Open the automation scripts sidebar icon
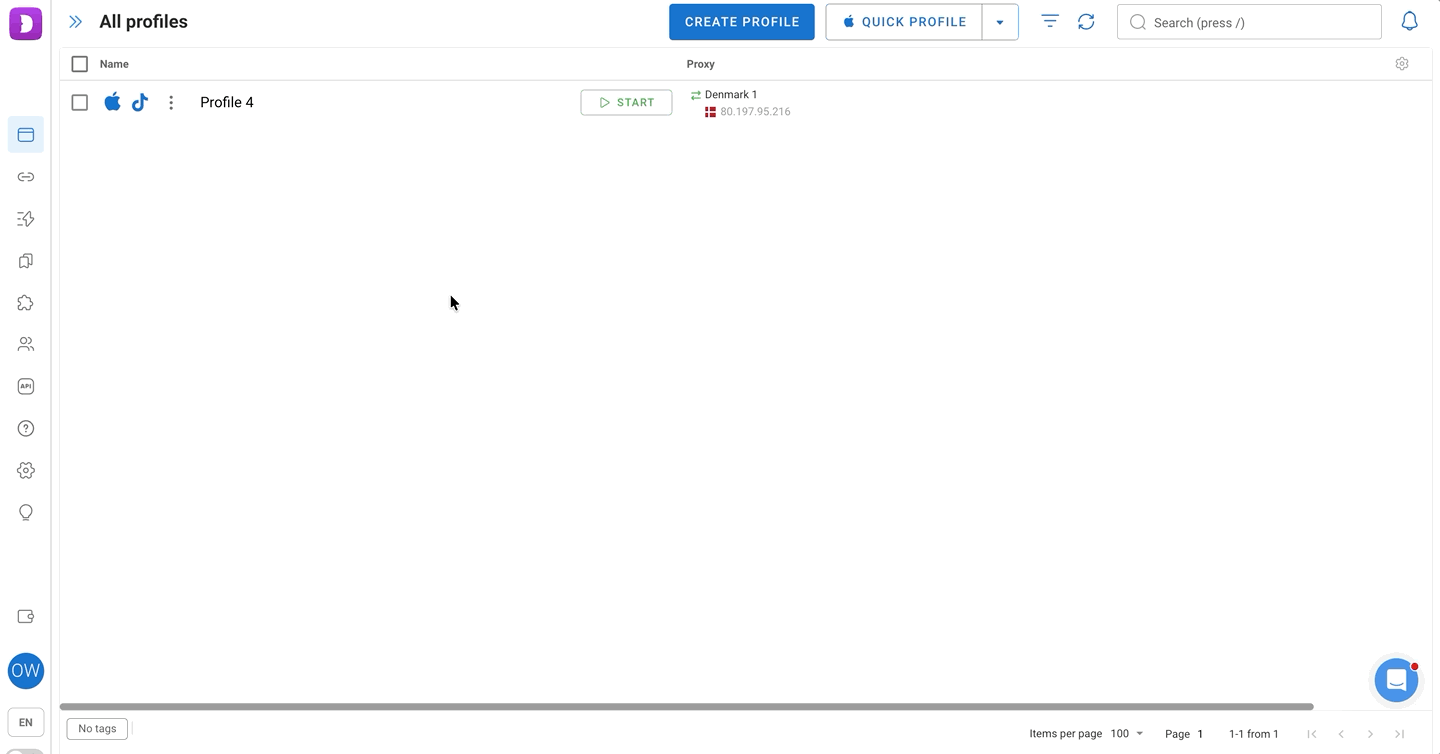Screen dimensions: 1440x754 (26, 219)
